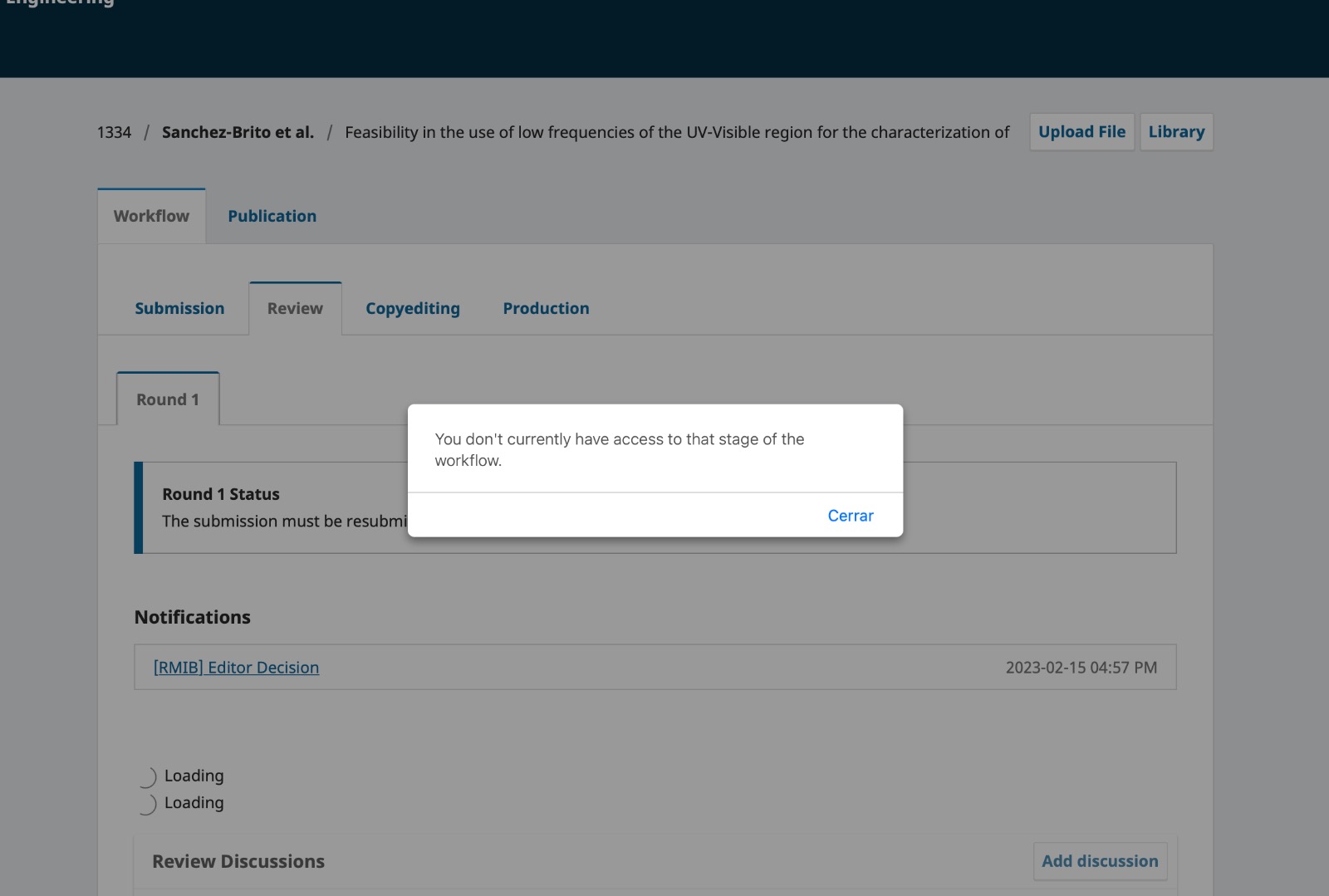Dismiss the dialog with Cerrar
Screen dimensions: 1329x896
850,516
